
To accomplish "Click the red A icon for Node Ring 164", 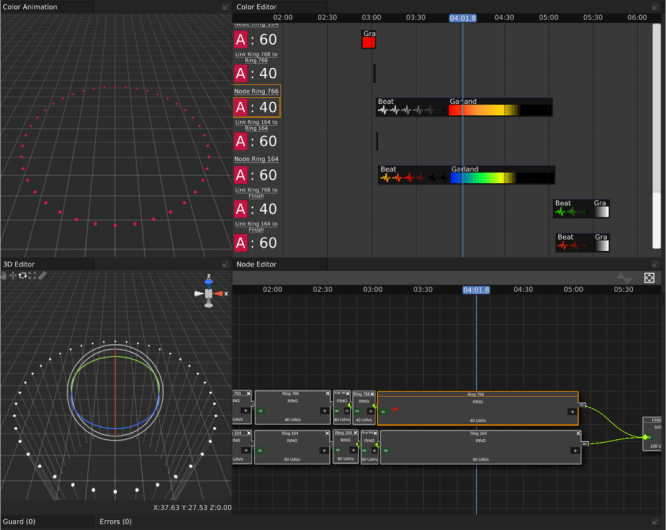I will point(241,175).
